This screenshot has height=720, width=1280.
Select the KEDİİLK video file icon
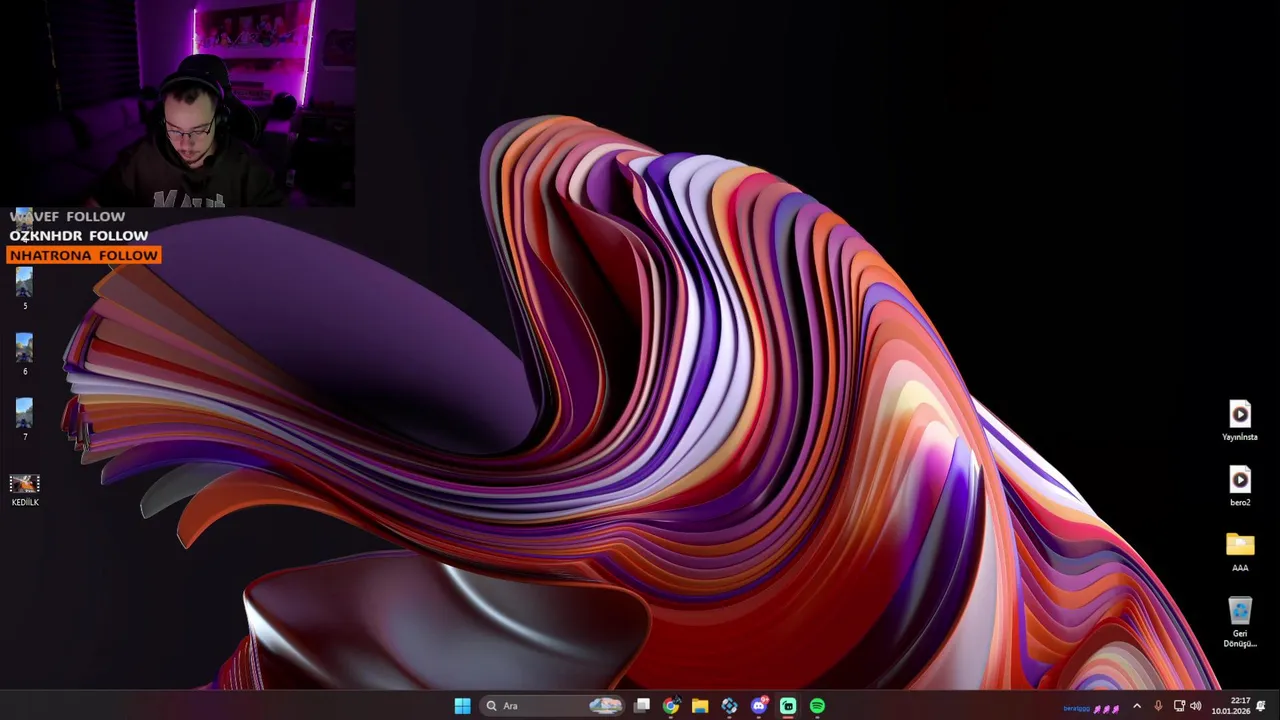(x=24, y=490)
